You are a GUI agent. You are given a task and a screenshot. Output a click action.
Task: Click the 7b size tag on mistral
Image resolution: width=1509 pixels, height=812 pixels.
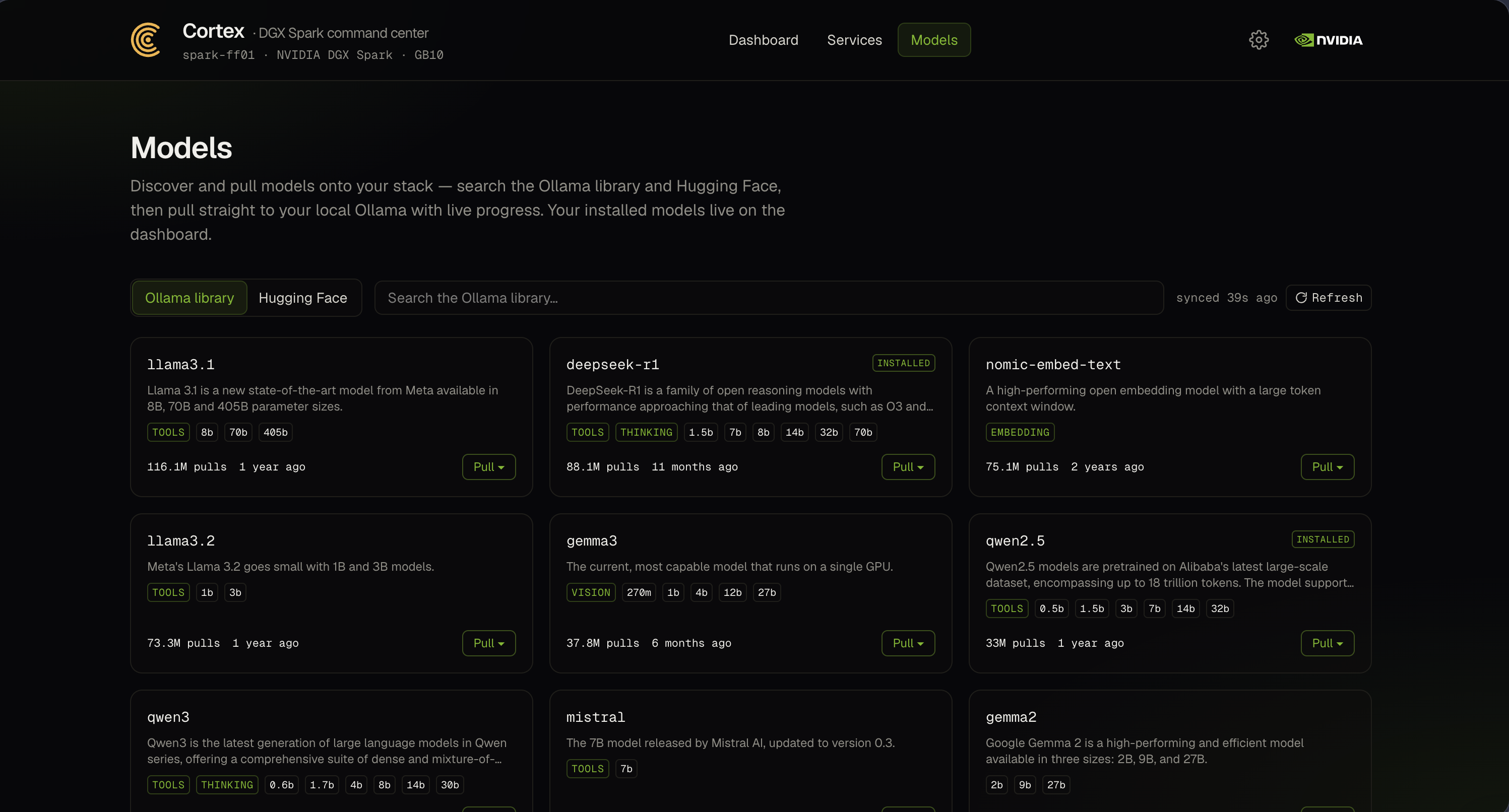tap(626, 769)
